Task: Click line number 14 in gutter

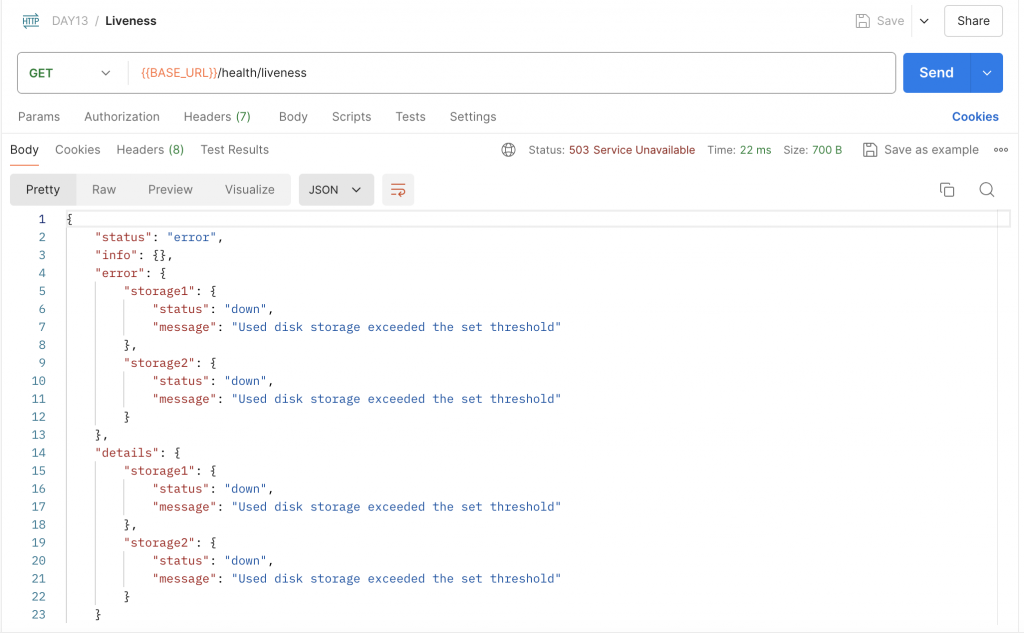Action: pyautogui.click(x=39, y=453)
